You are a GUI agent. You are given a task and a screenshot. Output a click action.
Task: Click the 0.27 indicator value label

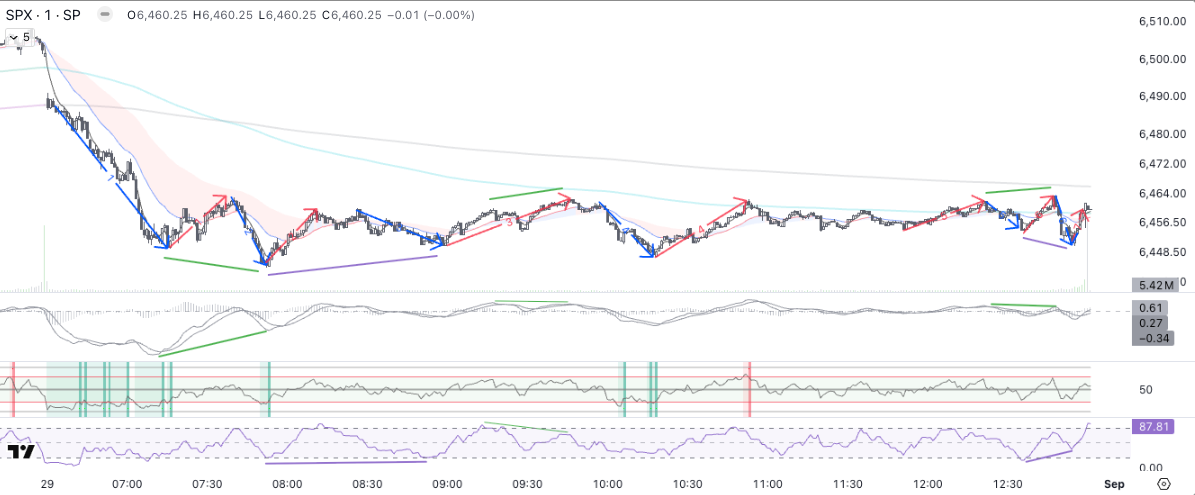click(1150, 323)
